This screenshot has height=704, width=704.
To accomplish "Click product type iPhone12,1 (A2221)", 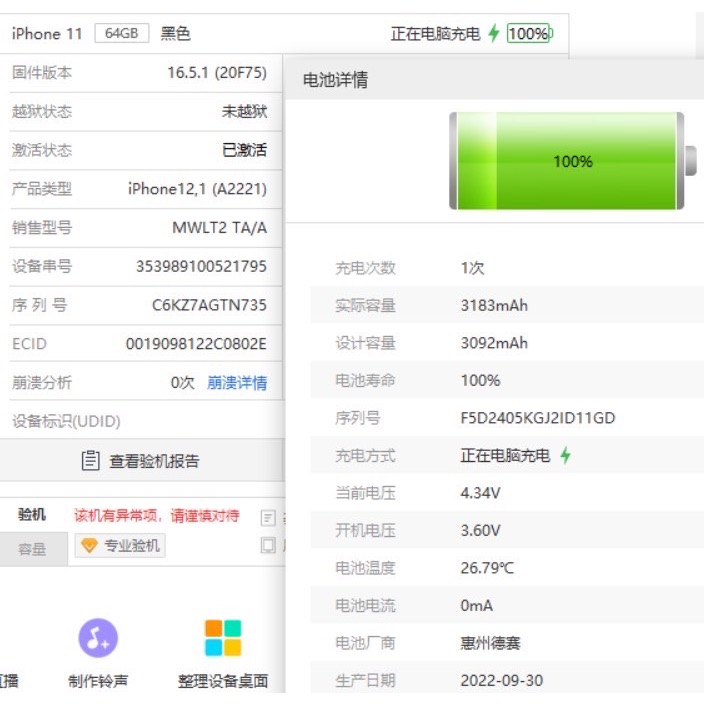I will (x=198, y=189).
